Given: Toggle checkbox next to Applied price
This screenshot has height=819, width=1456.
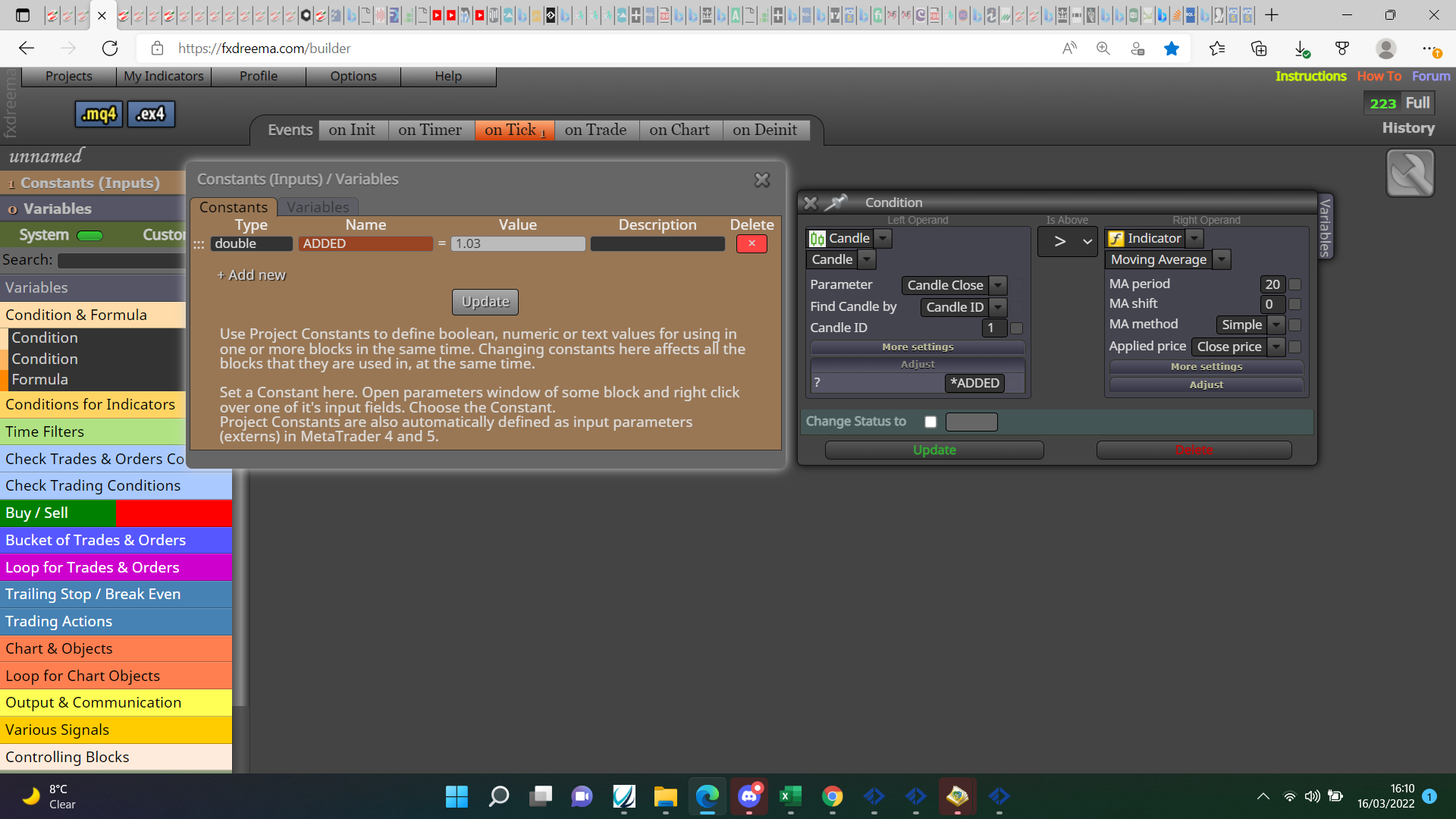Looking at the screenshot, I should [x=1295, y=347].
